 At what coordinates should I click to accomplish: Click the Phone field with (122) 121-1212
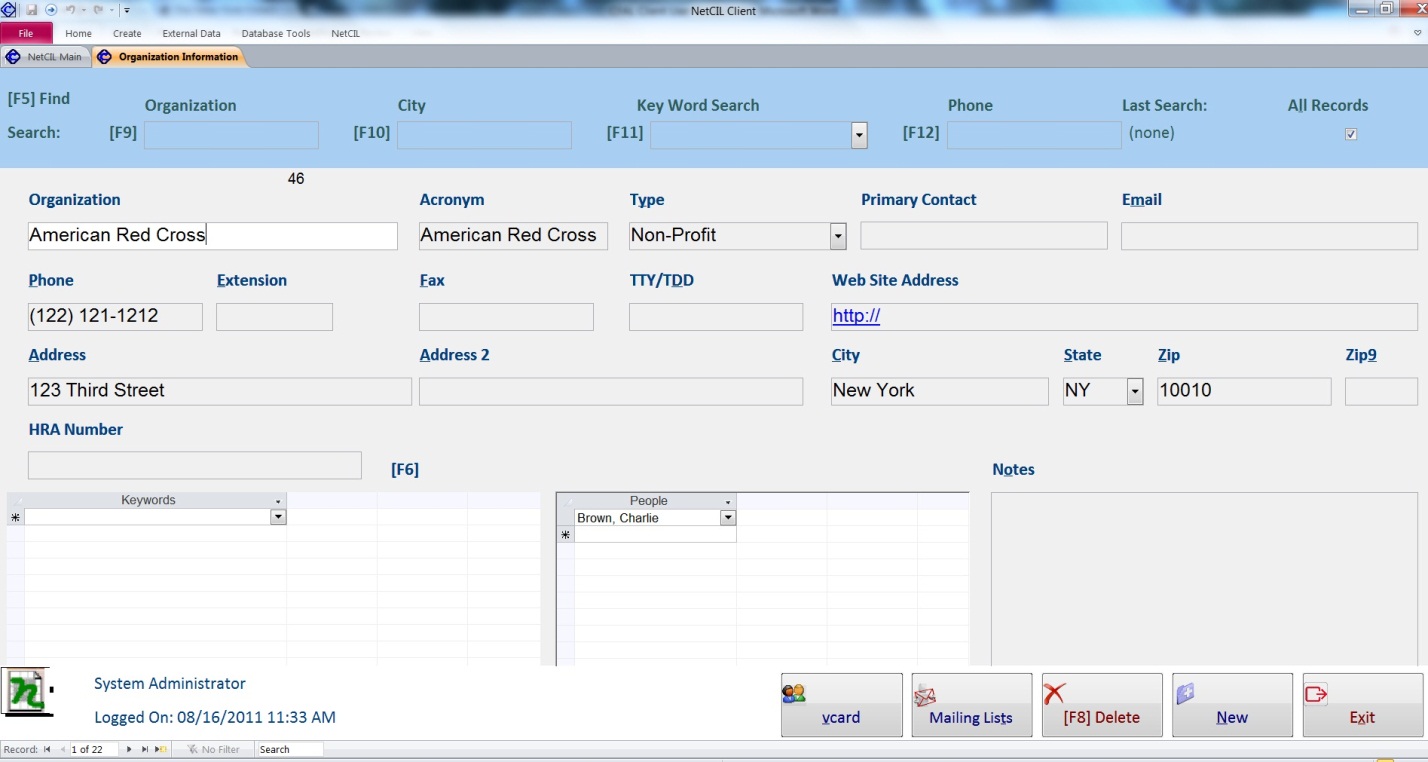pos(115,317)
